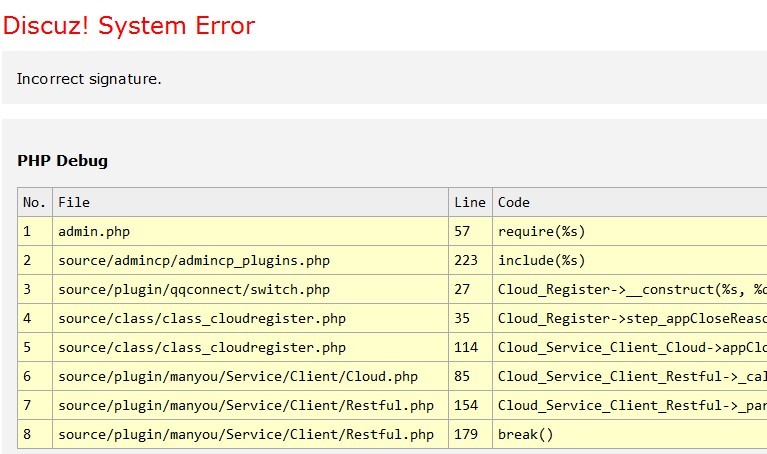Screen dimensions: 767x454
Task: Click the "File" column header
Action: [x=74, y=202]
